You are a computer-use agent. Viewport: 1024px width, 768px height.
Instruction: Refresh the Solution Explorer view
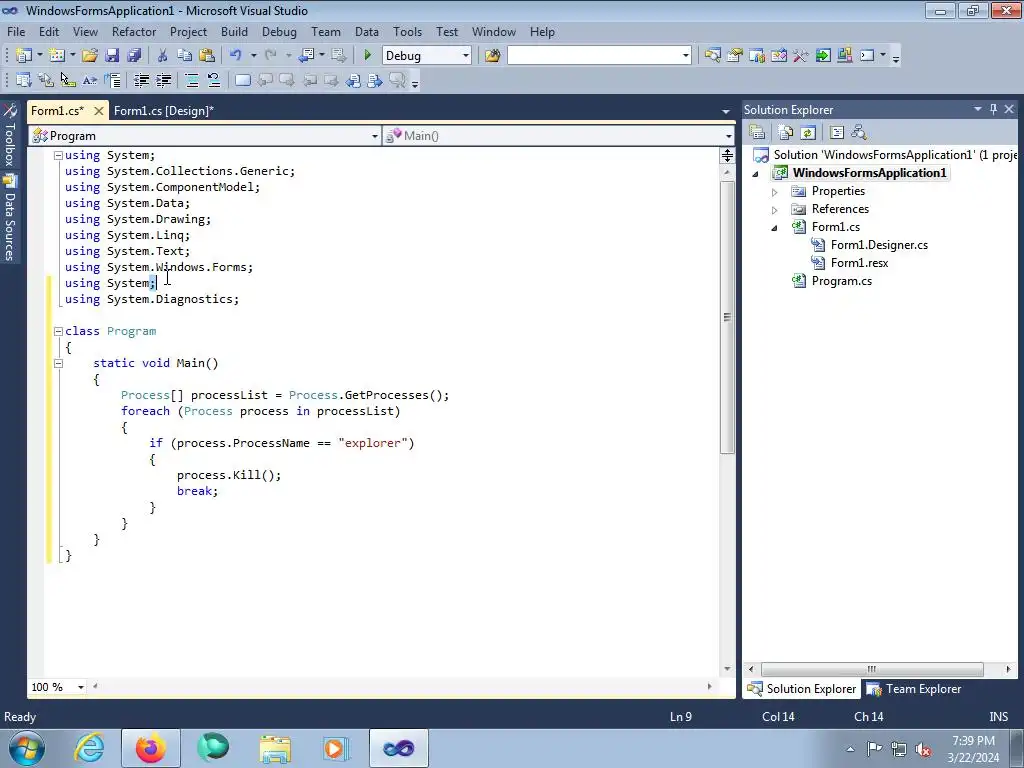coord(808,133)
